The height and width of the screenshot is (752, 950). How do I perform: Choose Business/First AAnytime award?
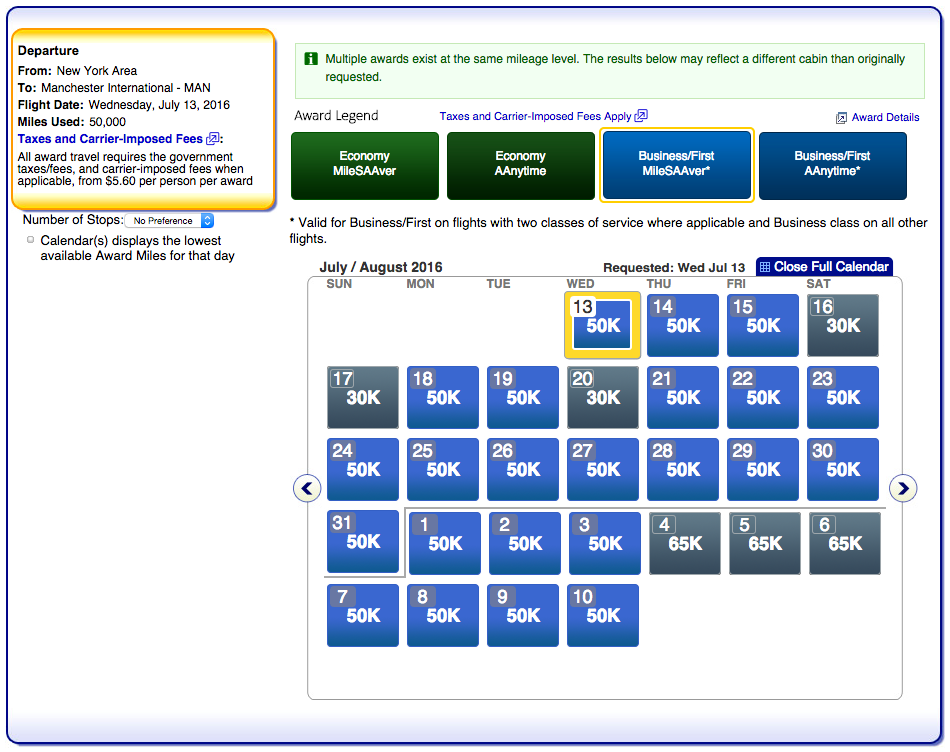[832, 166]
